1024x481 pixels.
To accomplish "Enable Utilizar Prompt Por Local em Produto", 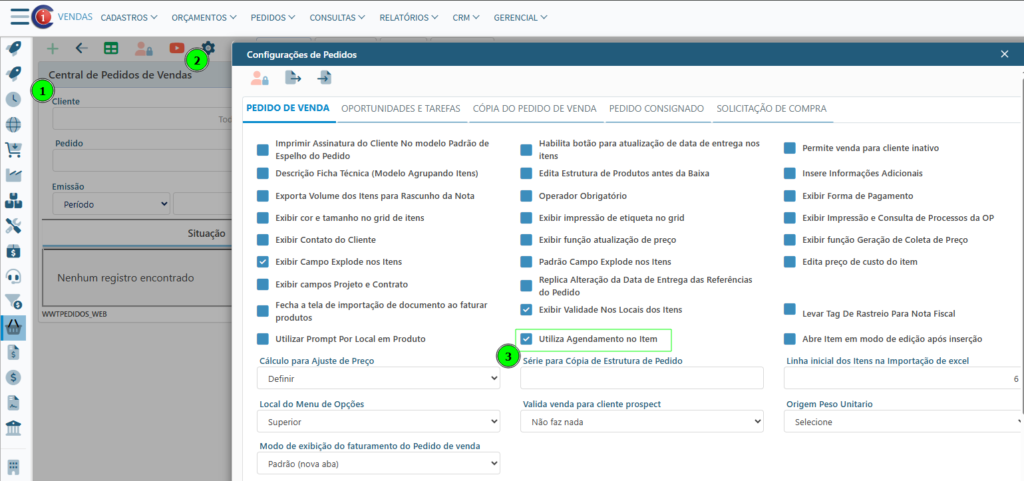I will (x=263, y=339).
